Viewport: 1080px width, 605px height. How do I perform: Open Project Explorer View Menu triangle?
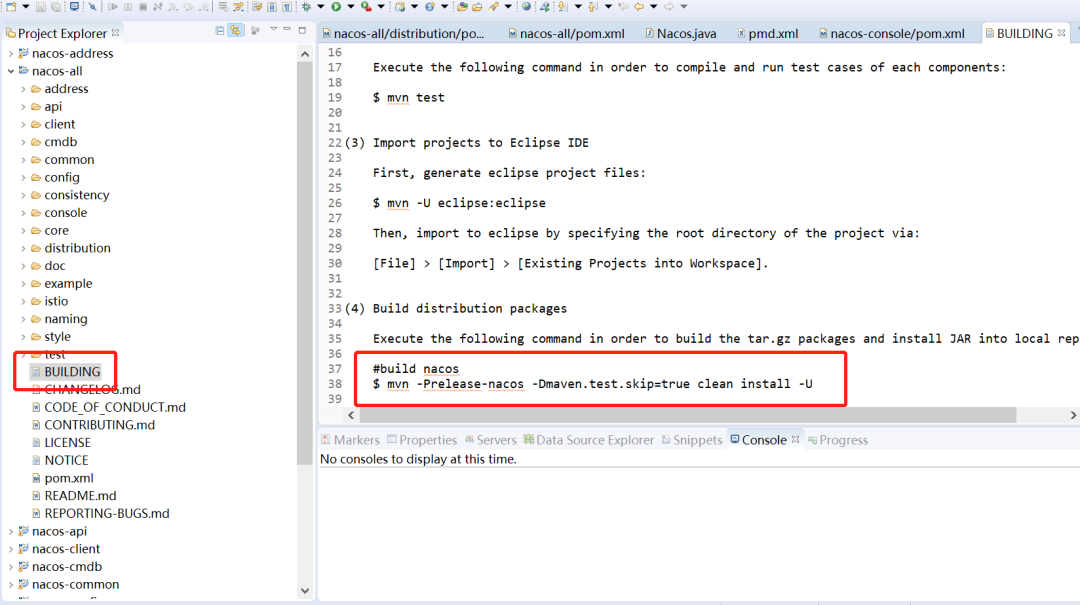[x=273, y=29]
